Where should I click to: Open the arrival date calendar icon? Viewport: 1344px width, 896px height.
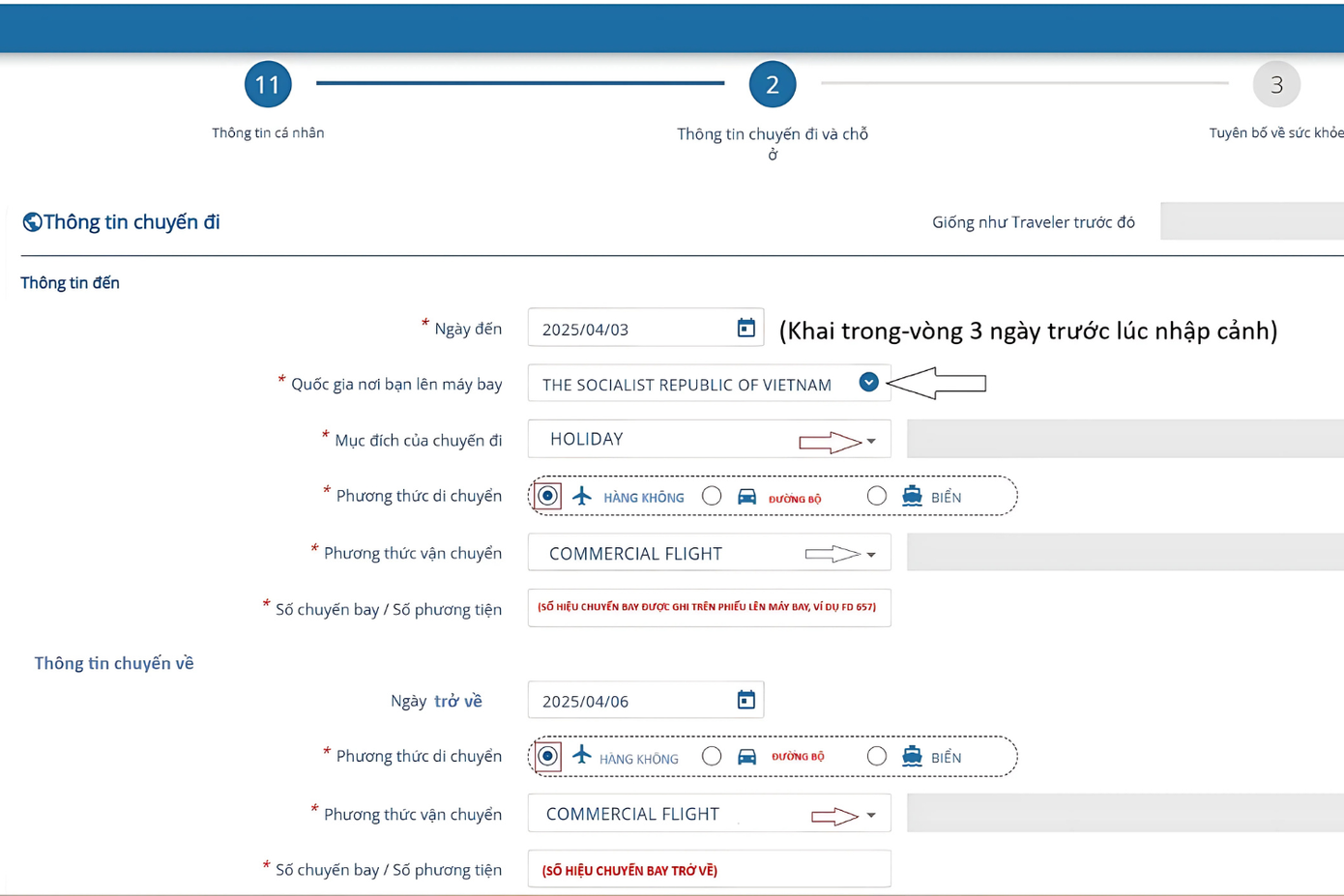[x=745, y=328]
